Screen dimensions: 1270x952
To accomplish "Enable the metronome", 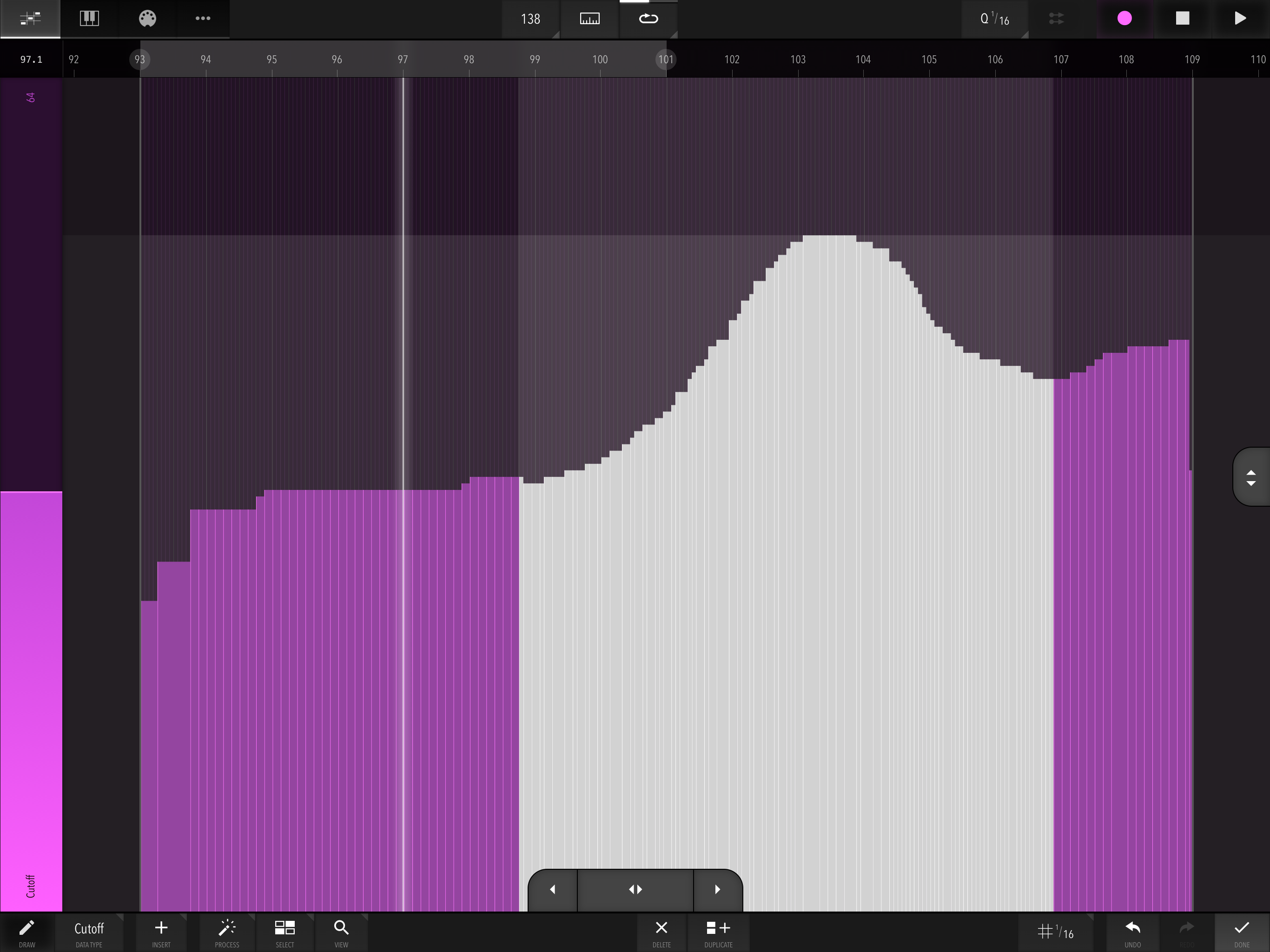I will click(589, 19).
